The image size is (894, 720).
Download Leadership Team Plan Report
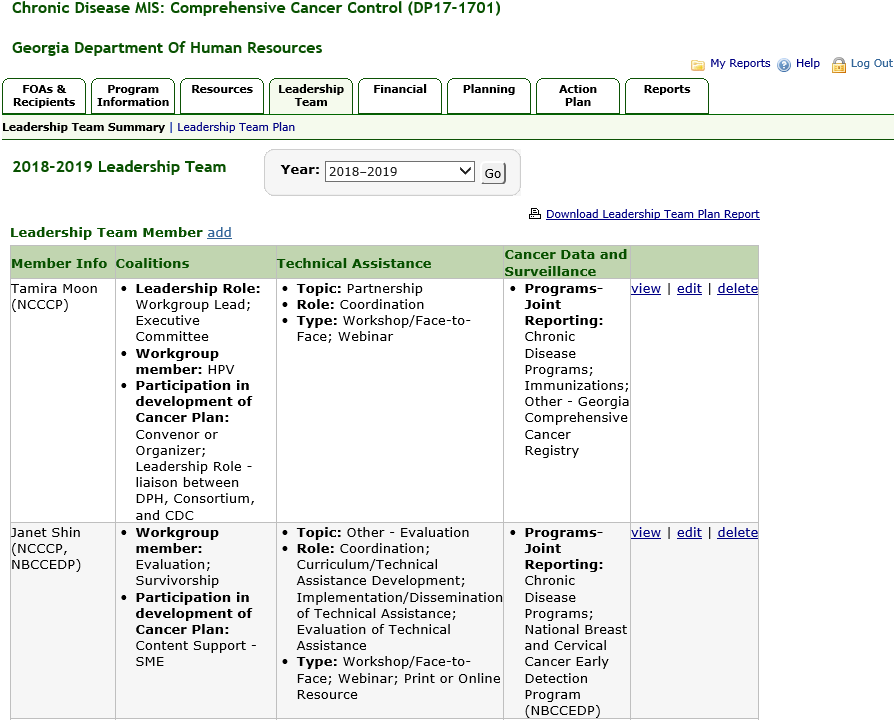click(x=652, y=214)
